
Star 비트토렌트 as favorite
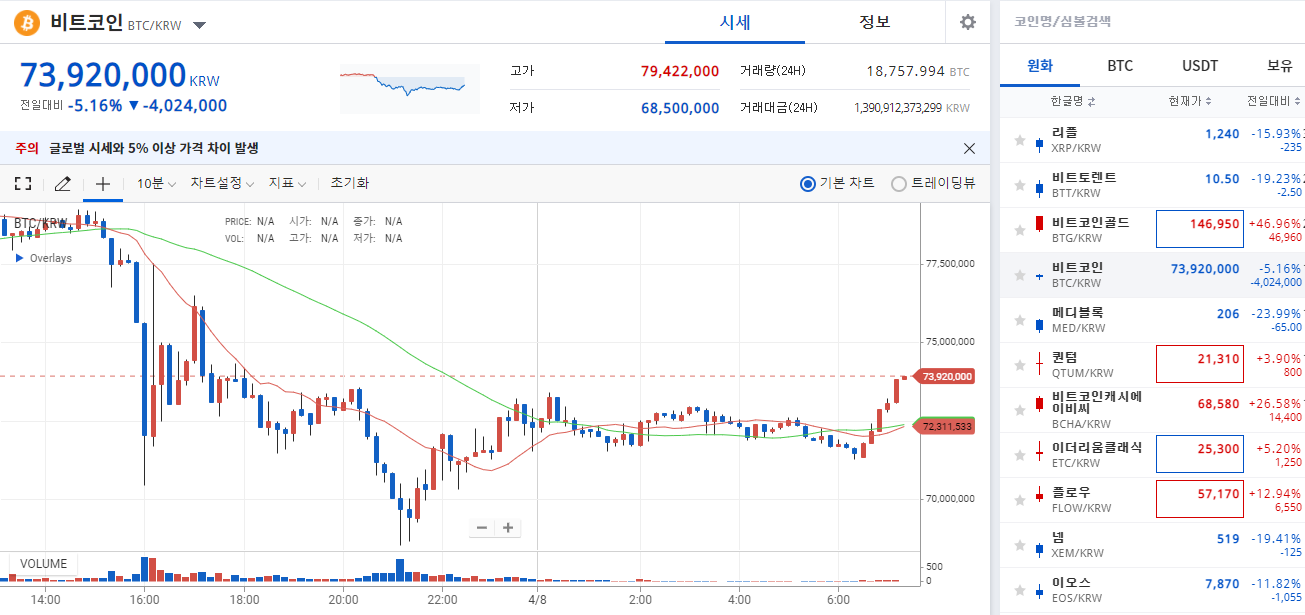click(x=1020, y=185)
